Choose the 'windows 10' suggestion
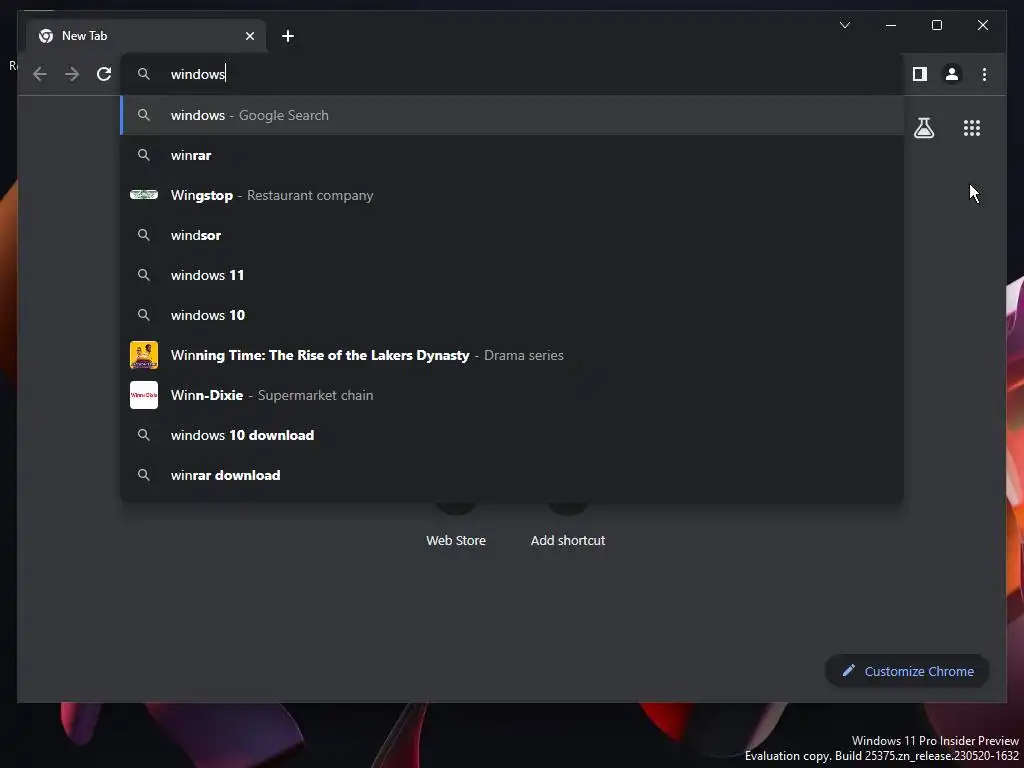This screenshot has width=1024, height=768. pyautogui.click(x=512, y=315)
